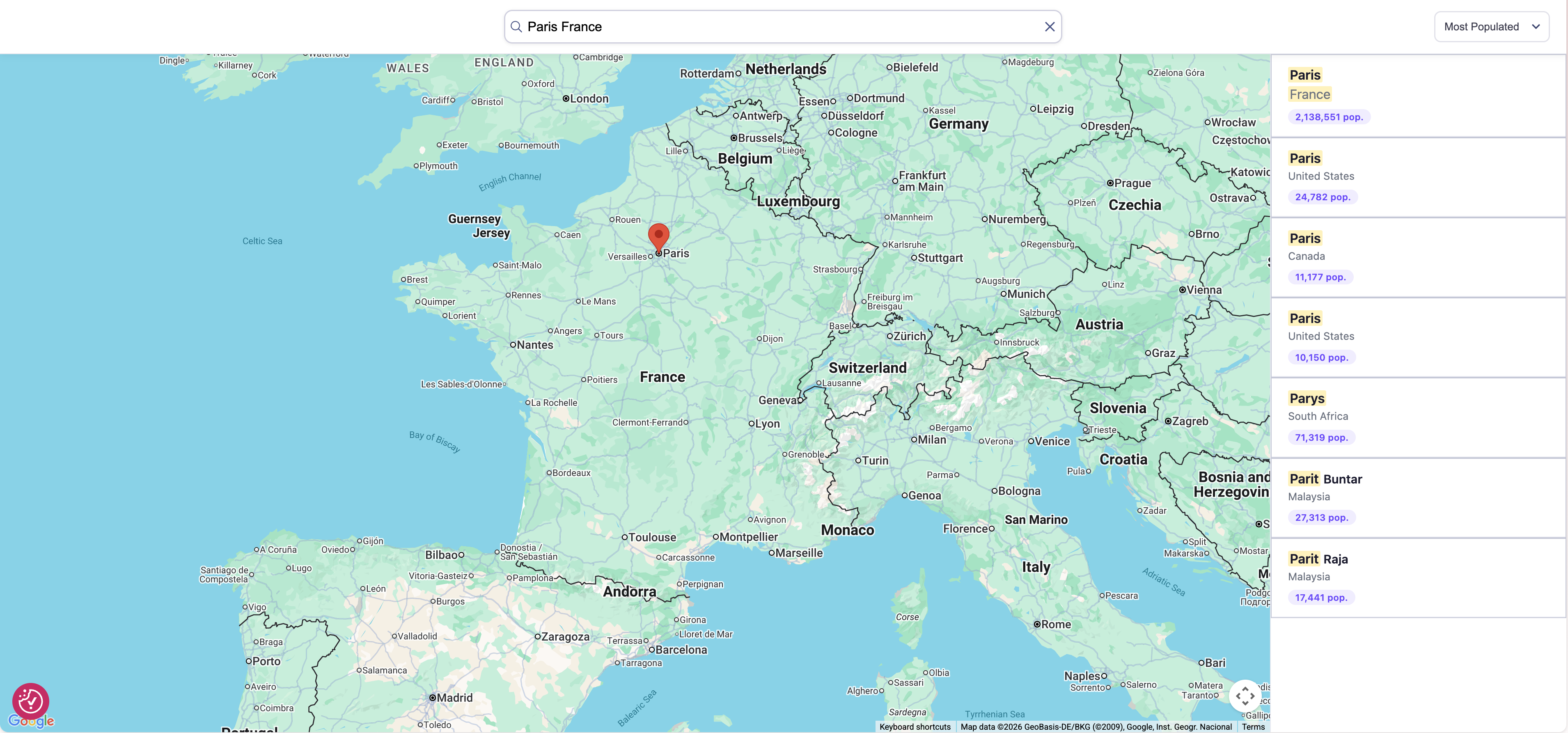Image resolution: width=1568 pixels, height=733 pixels.
Task: Click the 2,138,551 pop. badge
Action: click(1329, 117)
